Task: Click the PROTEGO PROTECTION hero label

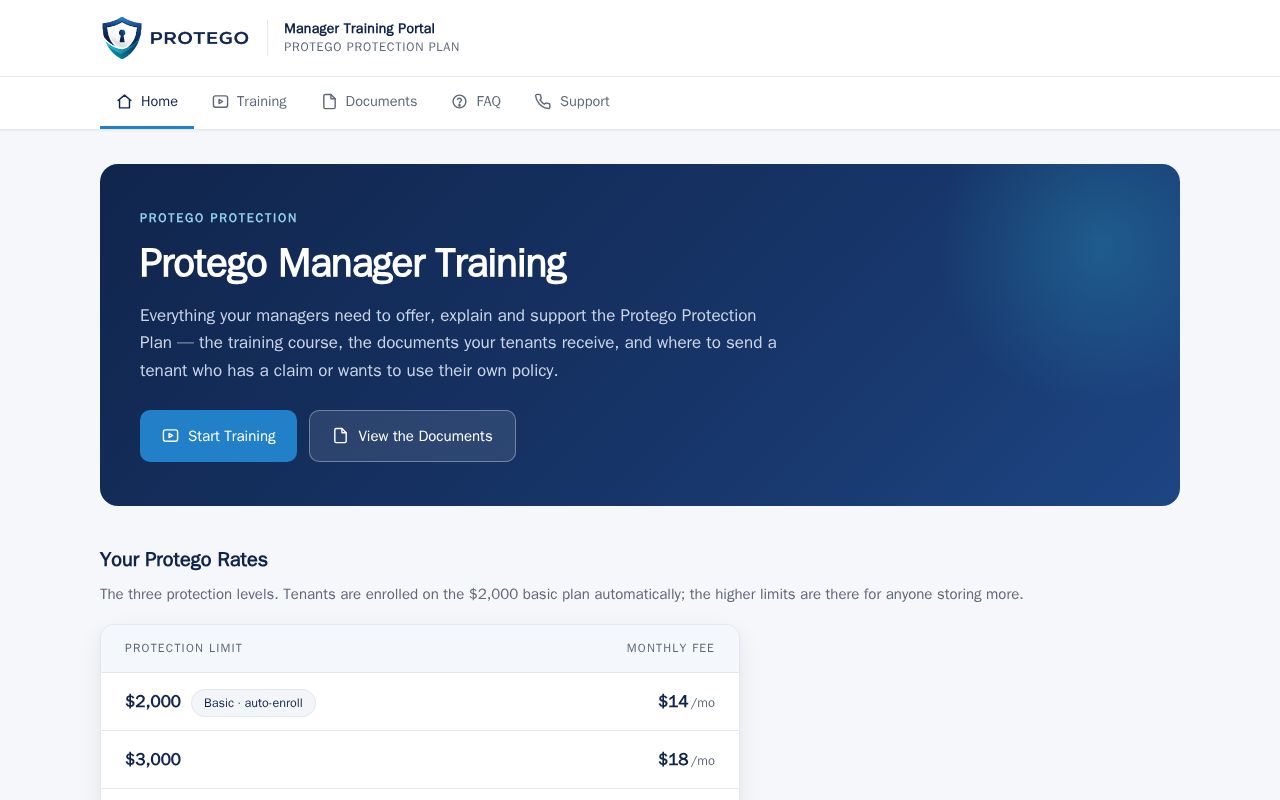Action: click(x=219, y=218)
